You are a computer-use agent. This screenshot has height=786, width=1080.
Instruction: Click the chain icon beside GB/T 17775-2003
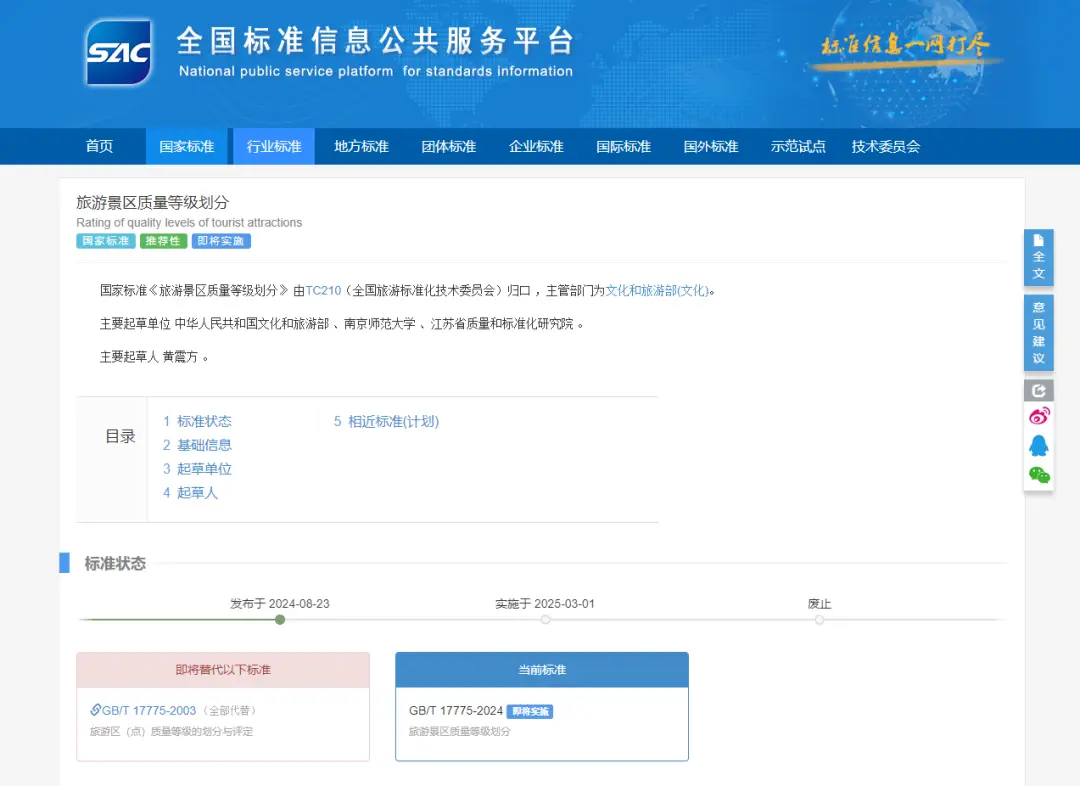(x=97, y=710)
